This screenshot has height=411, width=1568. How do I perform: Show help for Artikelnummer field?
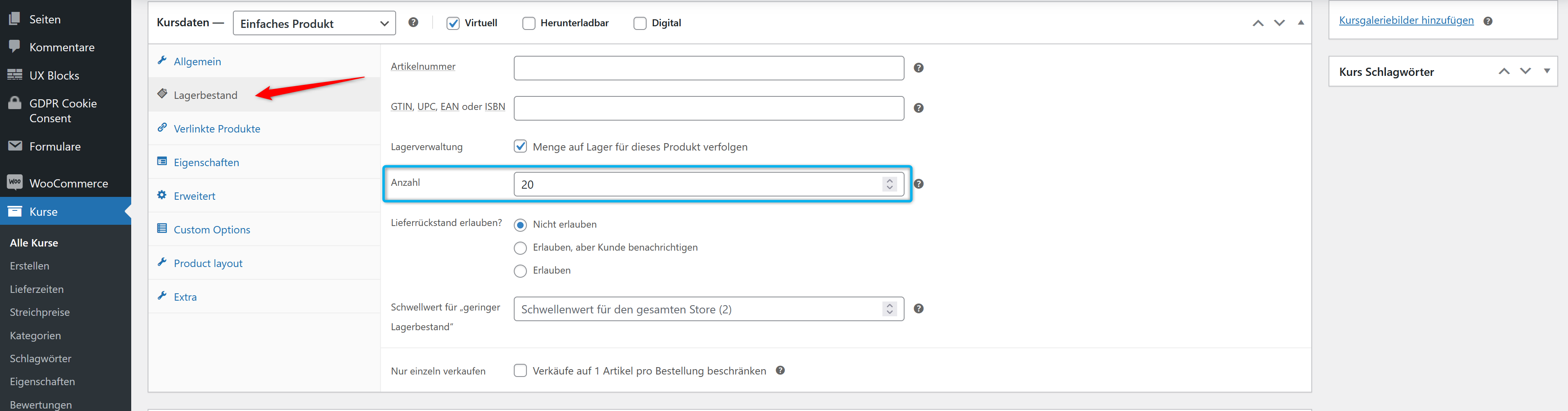918,68
